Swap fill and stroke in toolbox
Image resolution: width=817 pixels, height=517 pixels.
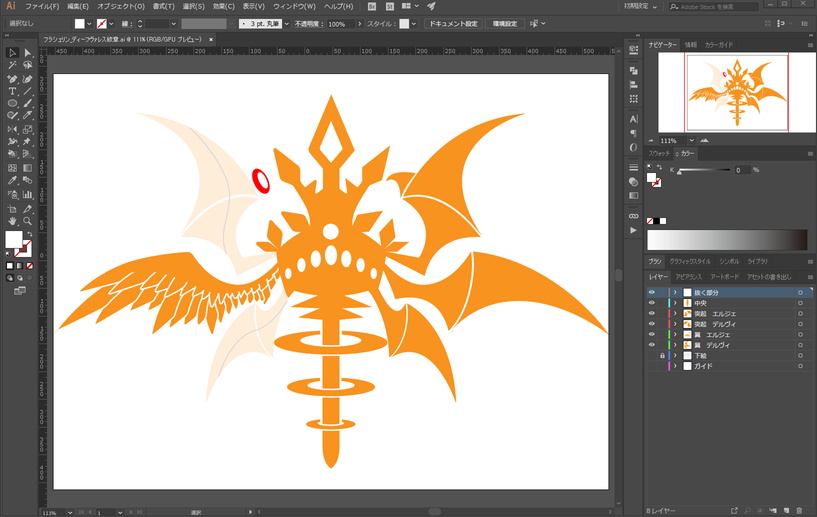click(30, 234)
